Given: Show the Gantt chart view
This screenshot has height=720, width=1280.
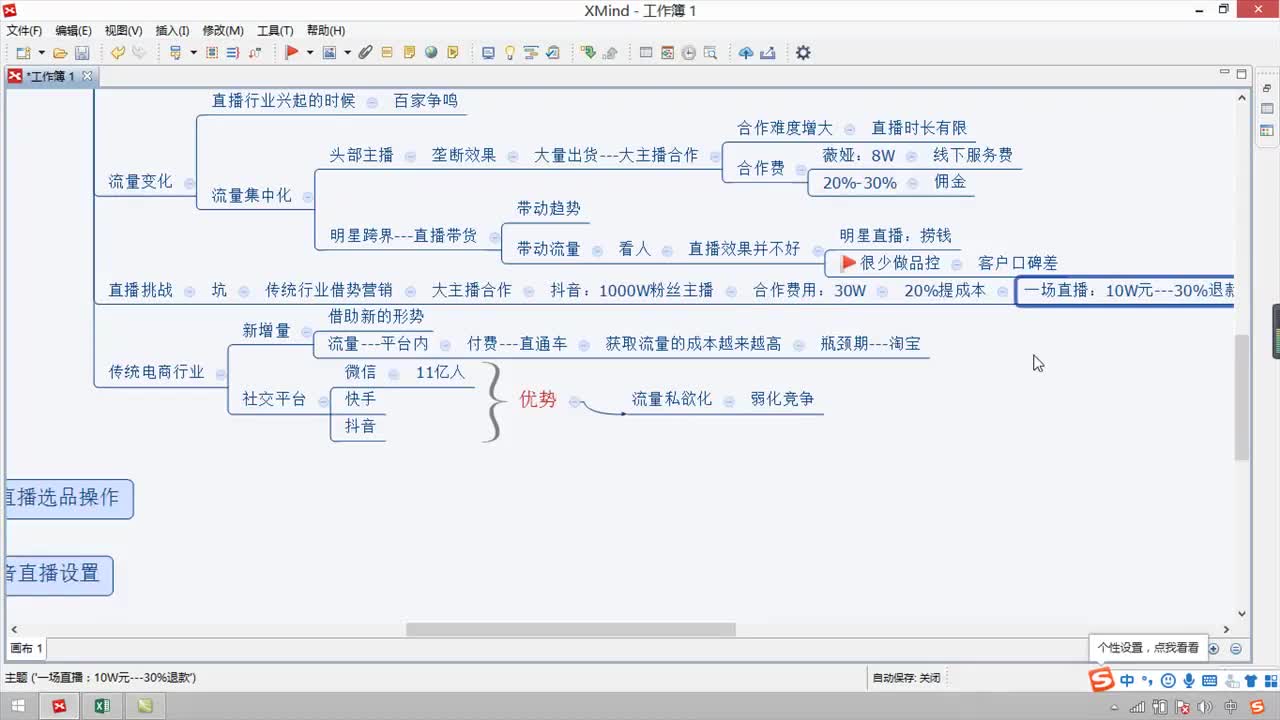Looking at the screenshot, I should [x=531, y=52].
